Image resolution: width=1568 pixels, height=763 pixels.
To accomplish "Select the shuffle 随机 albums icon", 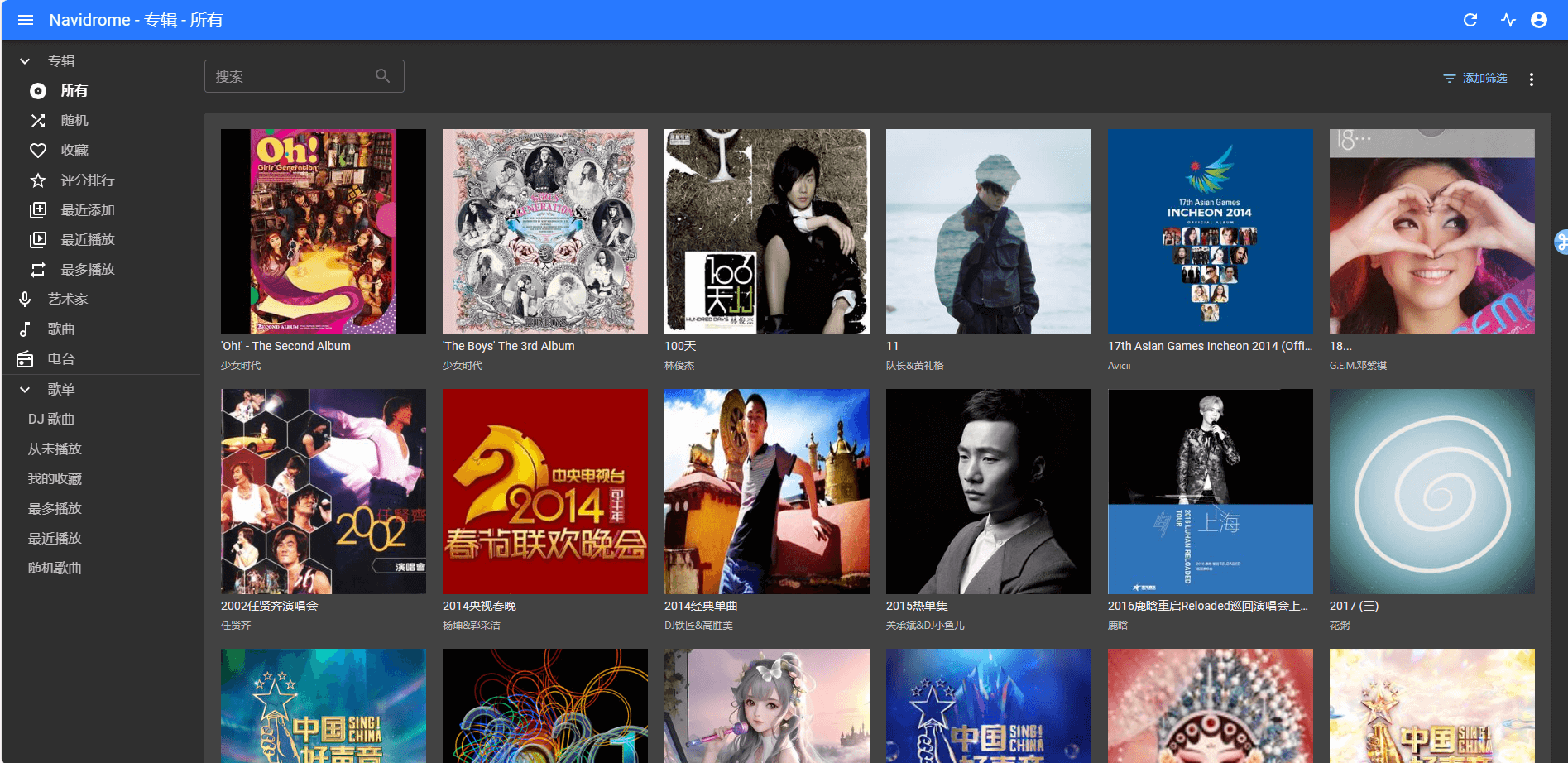I will click(x=38, y=121).
